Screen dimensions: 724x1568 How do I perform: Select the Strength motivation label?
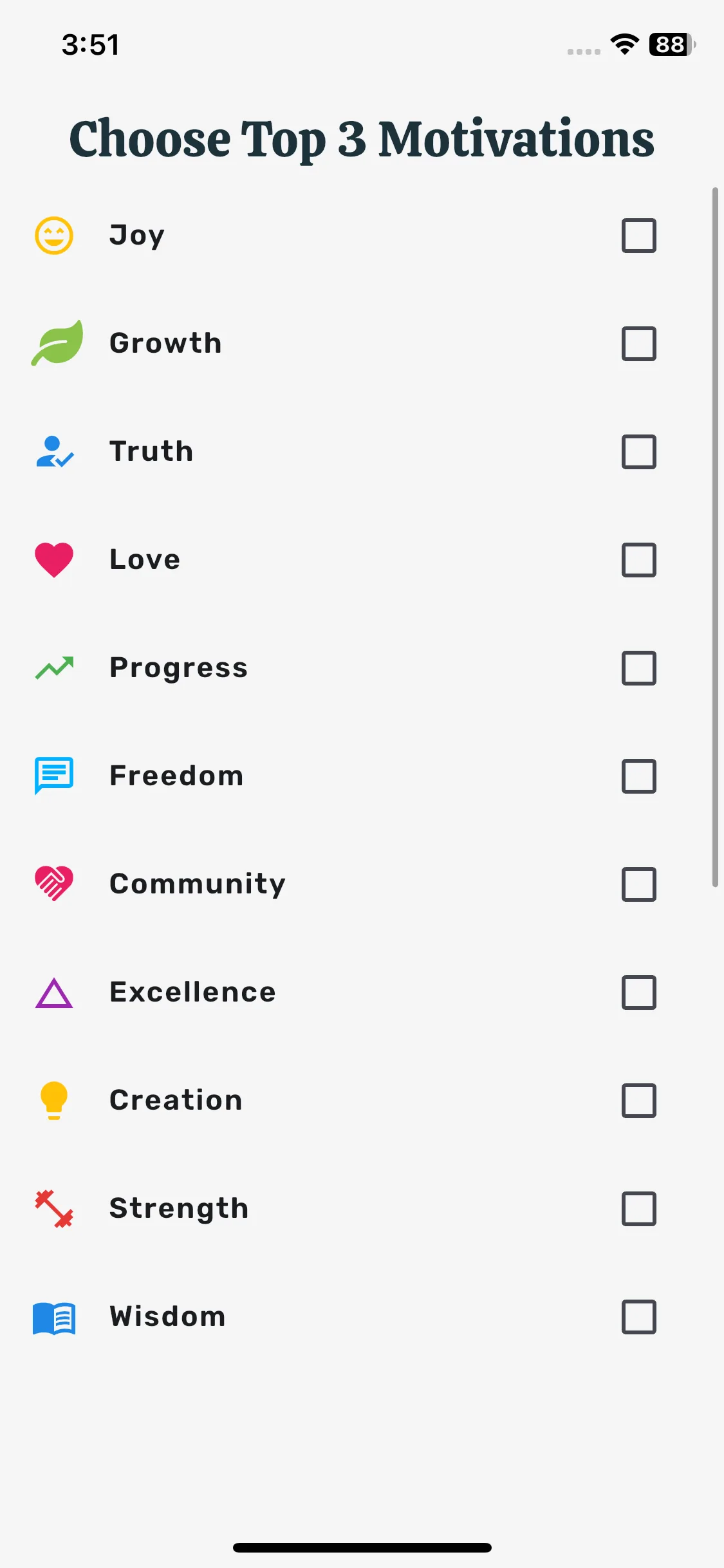(x=179, y=1209)
